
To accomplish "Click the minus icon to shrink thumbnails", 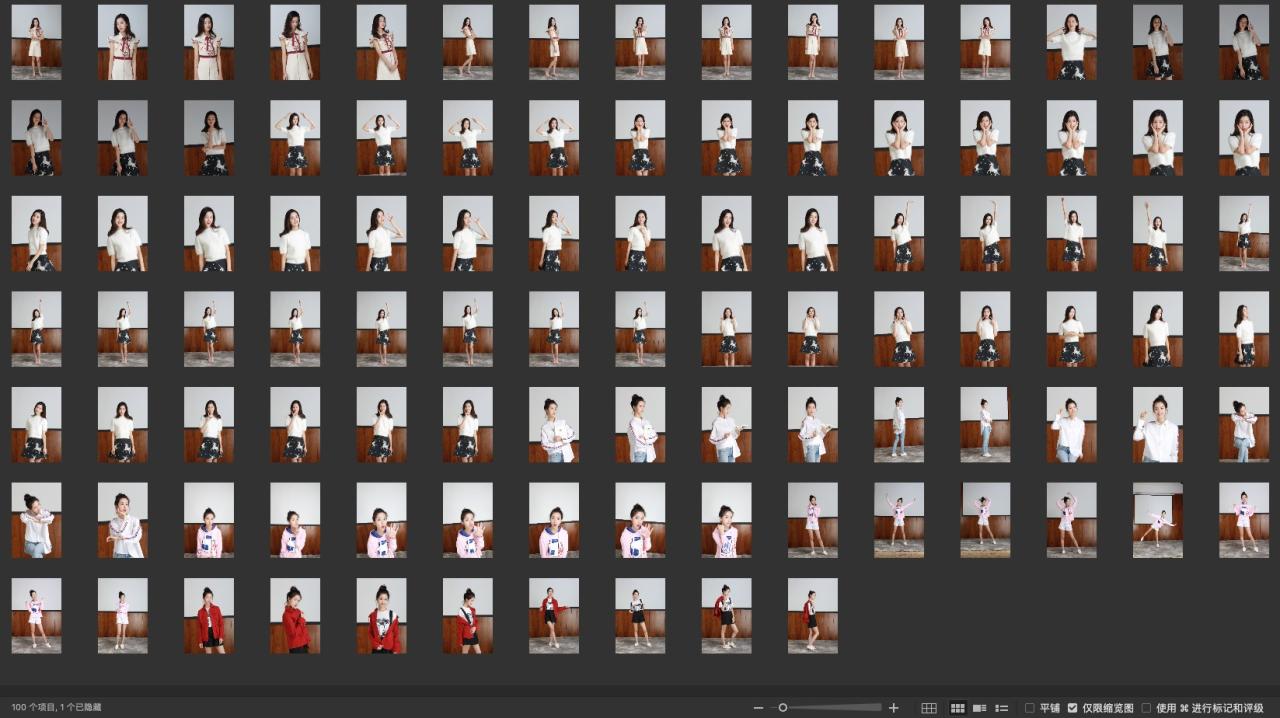I will [x=758, y=708].
